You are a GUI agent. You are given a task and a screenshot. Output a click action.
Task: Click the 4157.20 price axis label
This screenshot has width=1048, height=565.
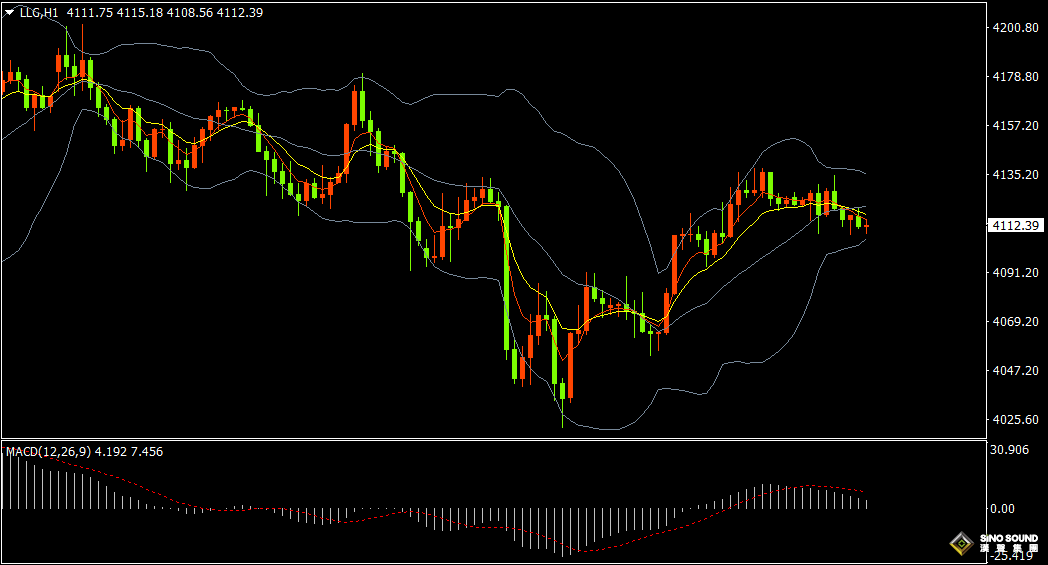coord(1015,126)
